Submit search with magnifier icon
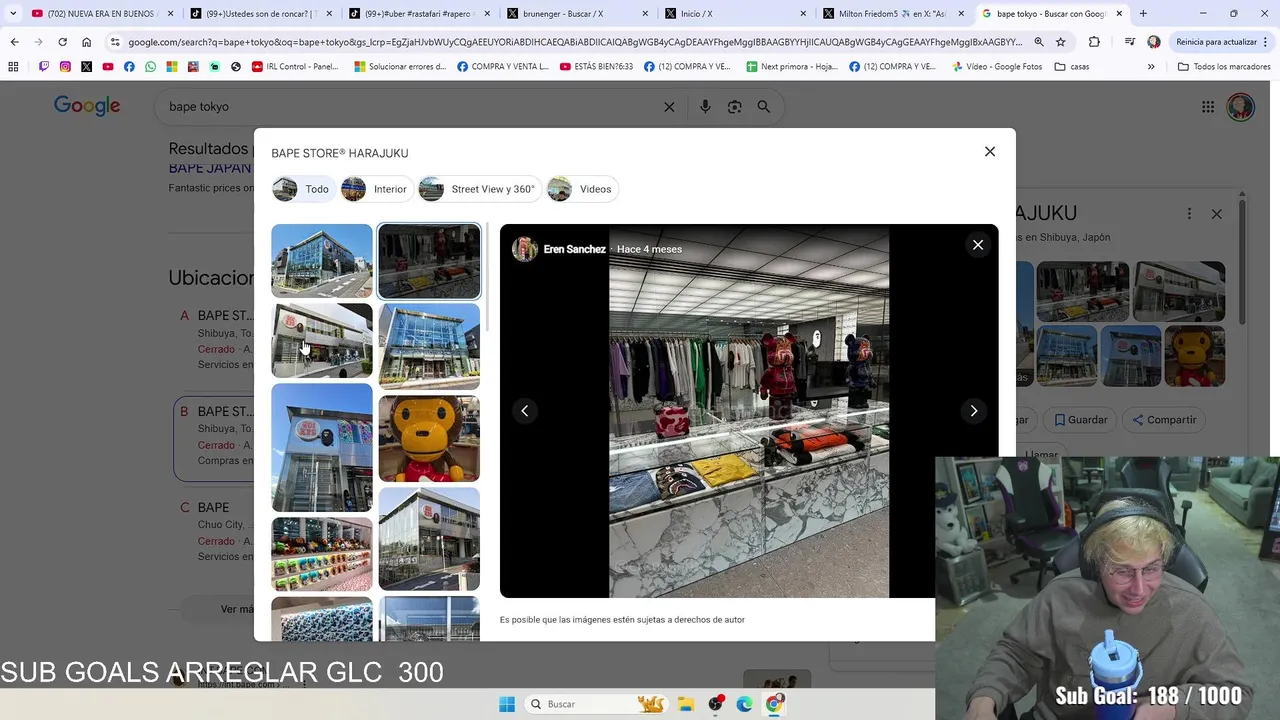1280x720 pixels. point(764,107)
